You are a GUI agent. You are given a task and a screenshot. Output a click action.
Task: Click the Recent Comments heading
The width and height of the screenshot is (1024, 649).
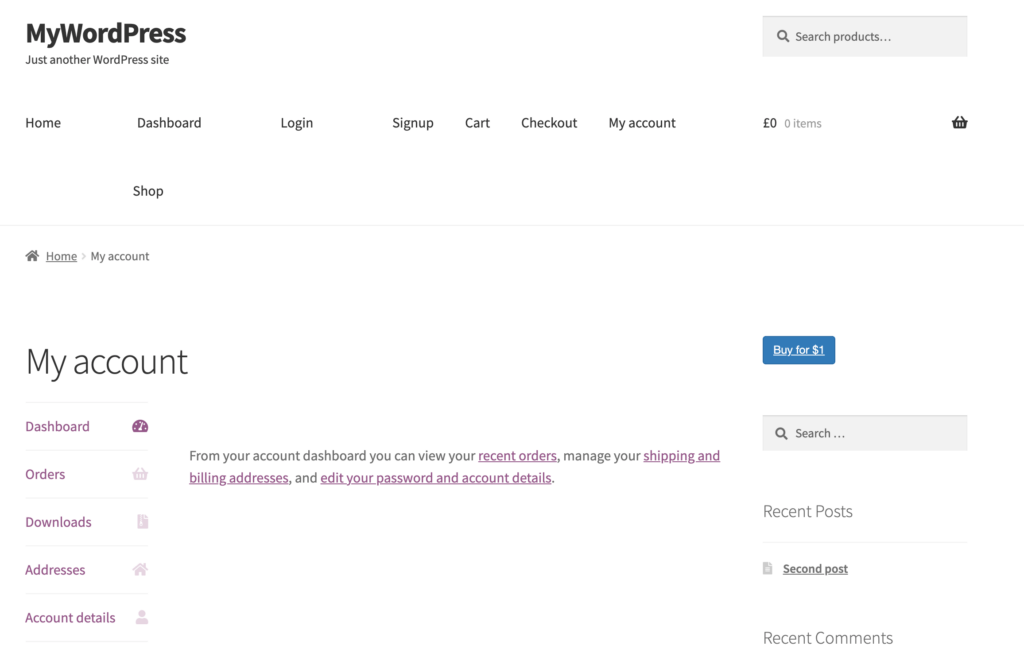pos(828,638)
